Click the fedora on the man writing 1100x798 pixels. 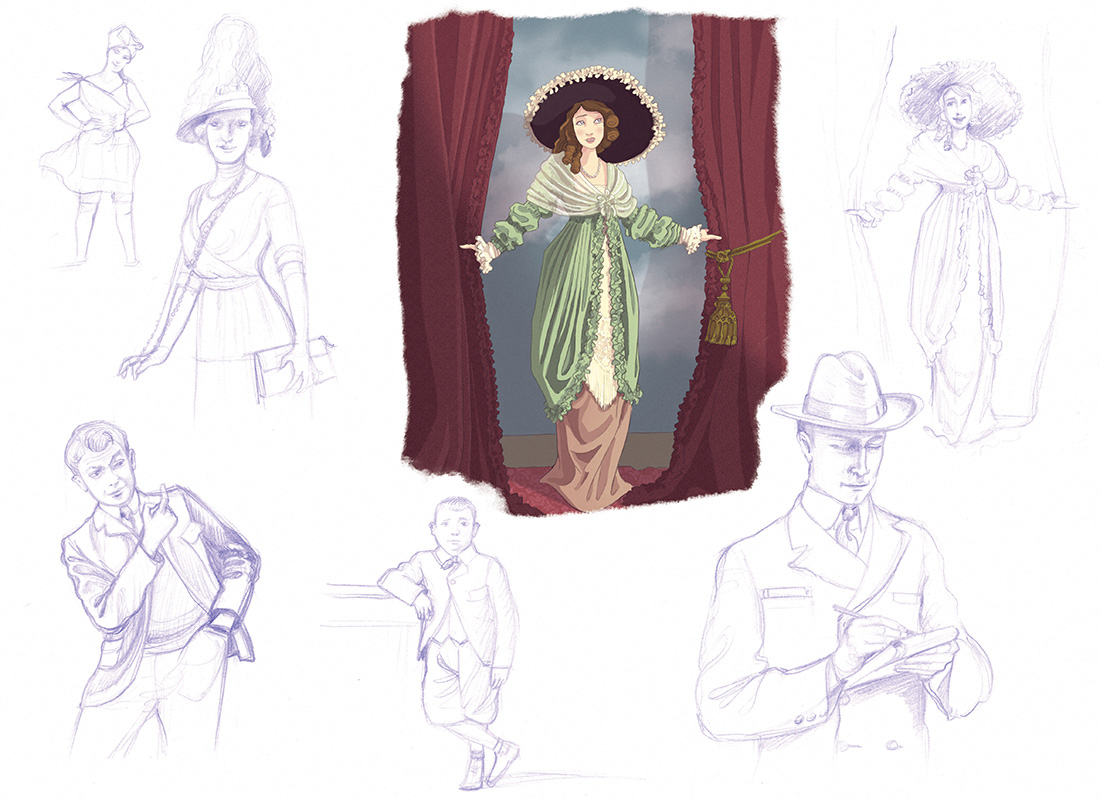[845, 395]
